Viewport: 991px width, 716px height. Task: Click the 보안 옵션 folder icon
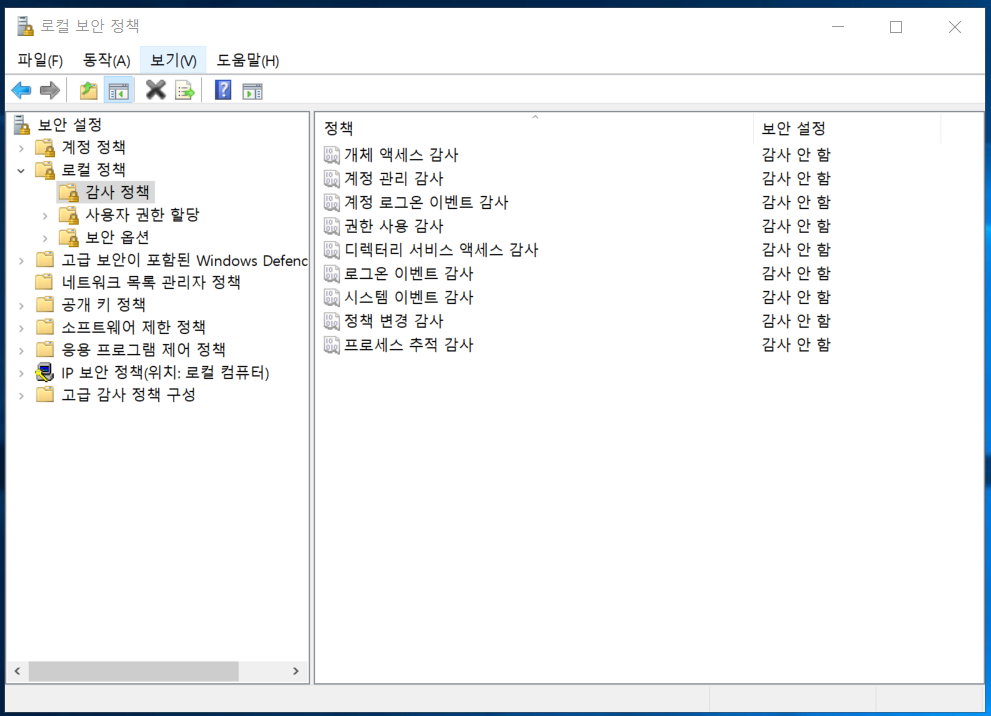(69, 238)
